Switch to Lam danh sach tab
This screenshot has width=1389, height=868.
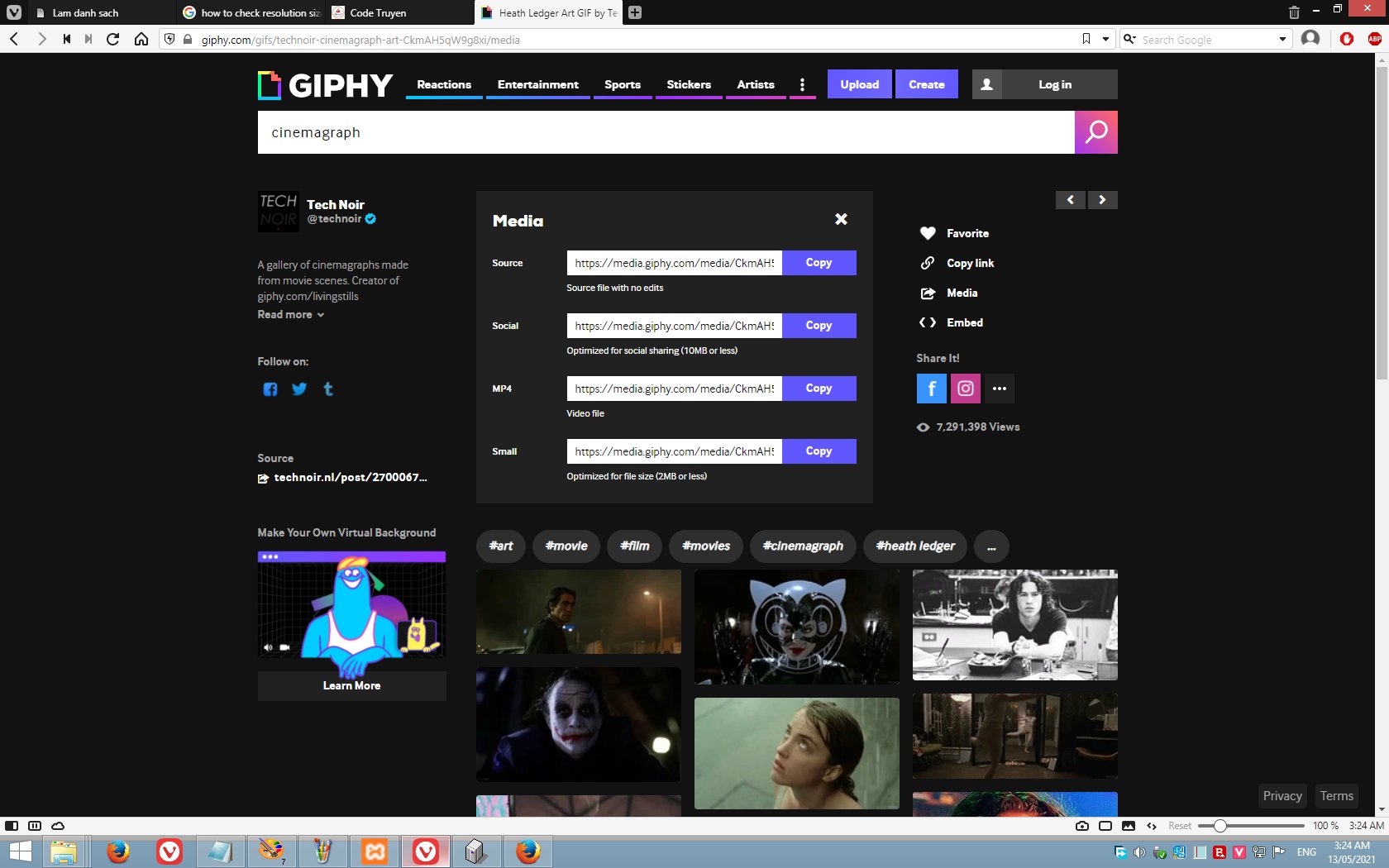click(101, 12)
